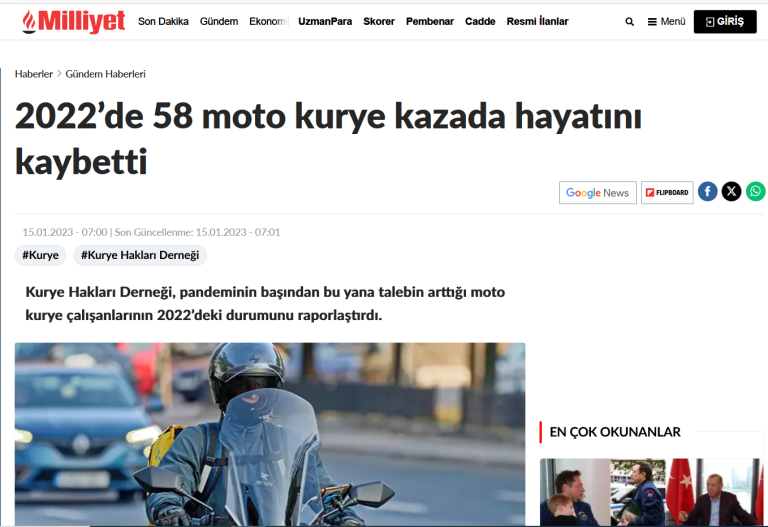The width and height of the screenshot is (768, 527).
Task: Go to the Skorer section
Action: (x=379, y=22)
